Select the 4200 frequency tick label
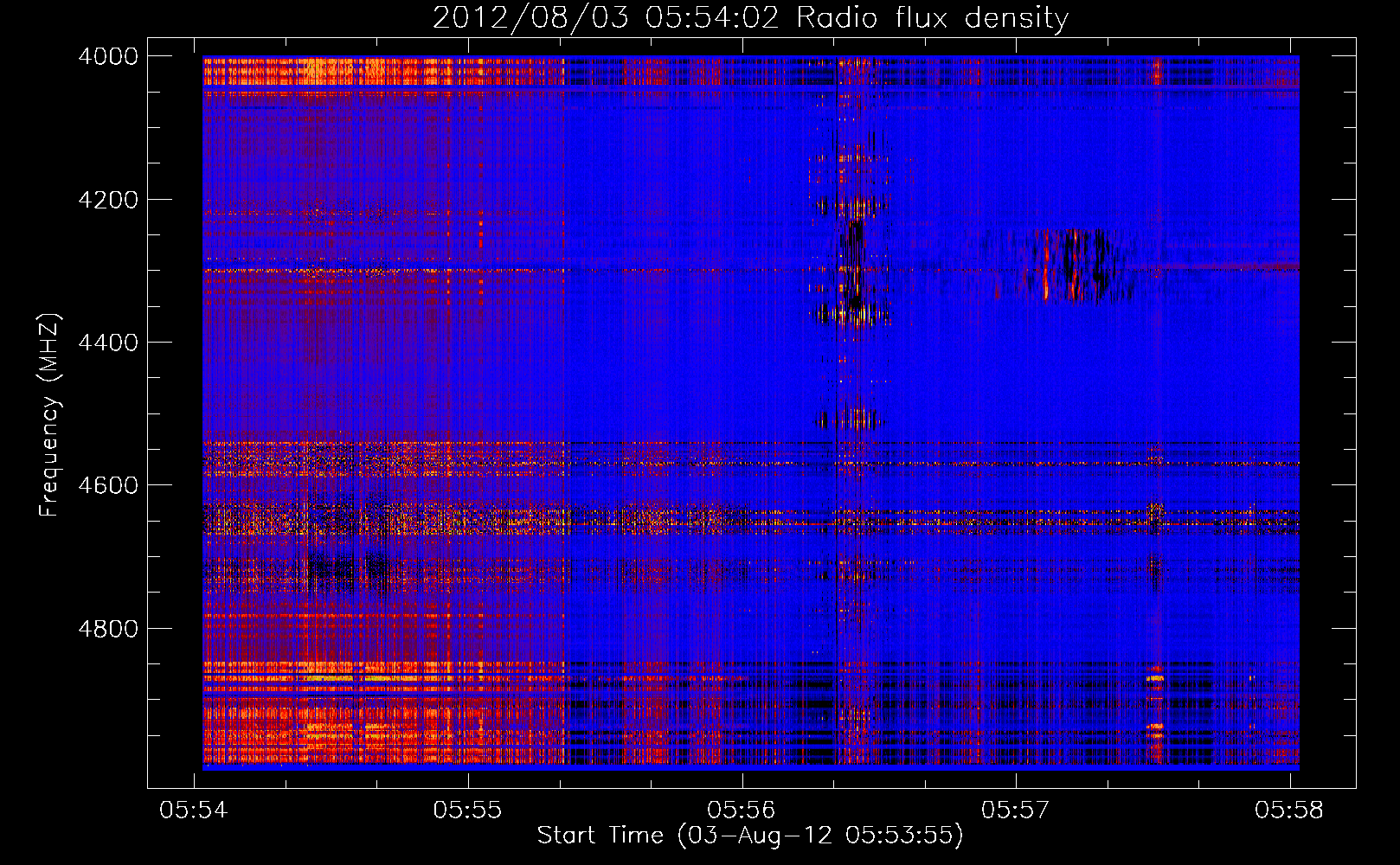The height and width of the screenshot is (865, 1400). [x=108, y=200]
